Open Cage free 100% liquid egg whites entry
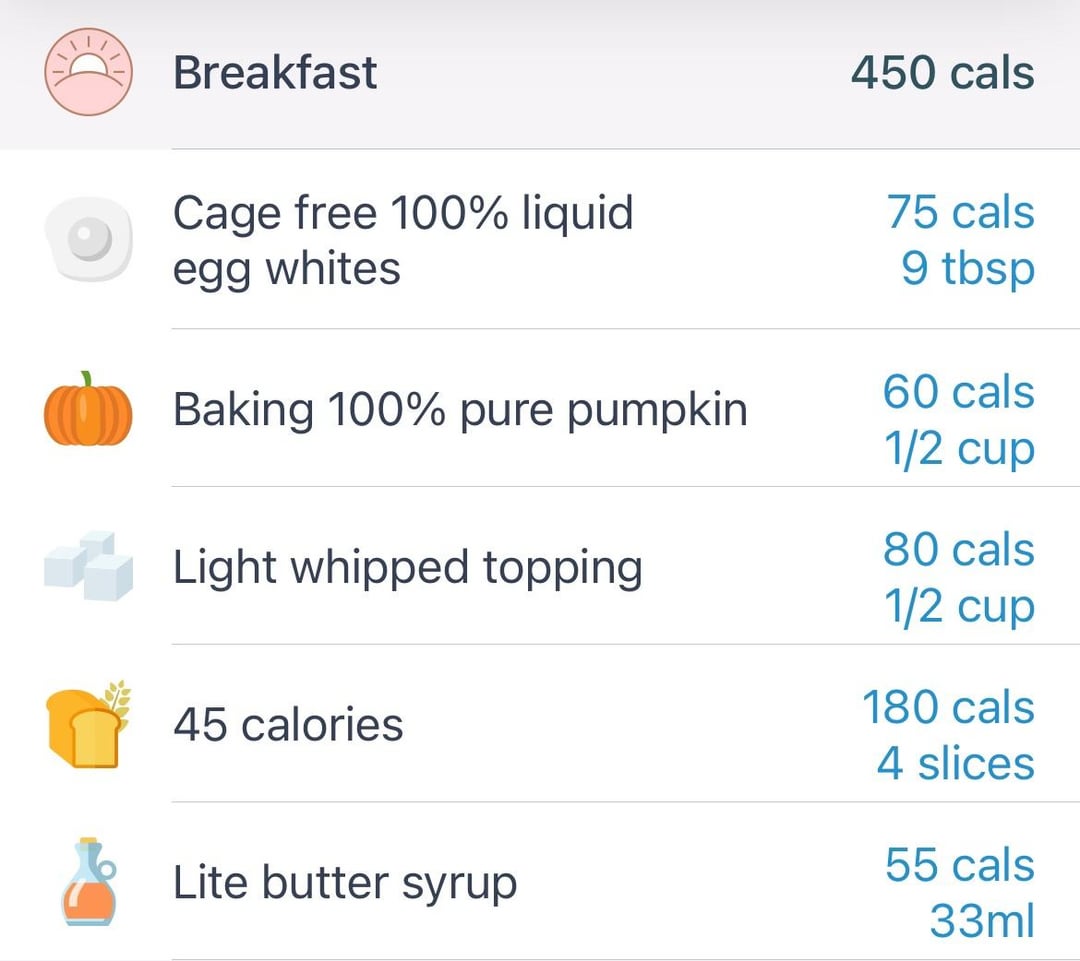Screen dimensions: 1080x961 (x=540, y=239)
